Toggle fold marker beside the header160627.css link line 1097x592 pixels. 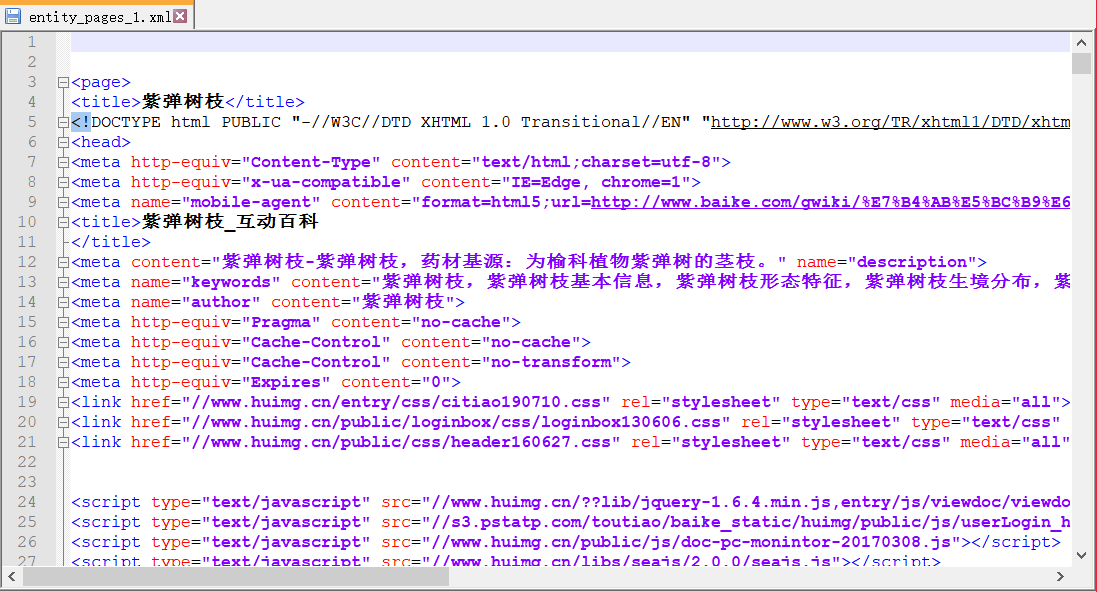pos(63,443)
